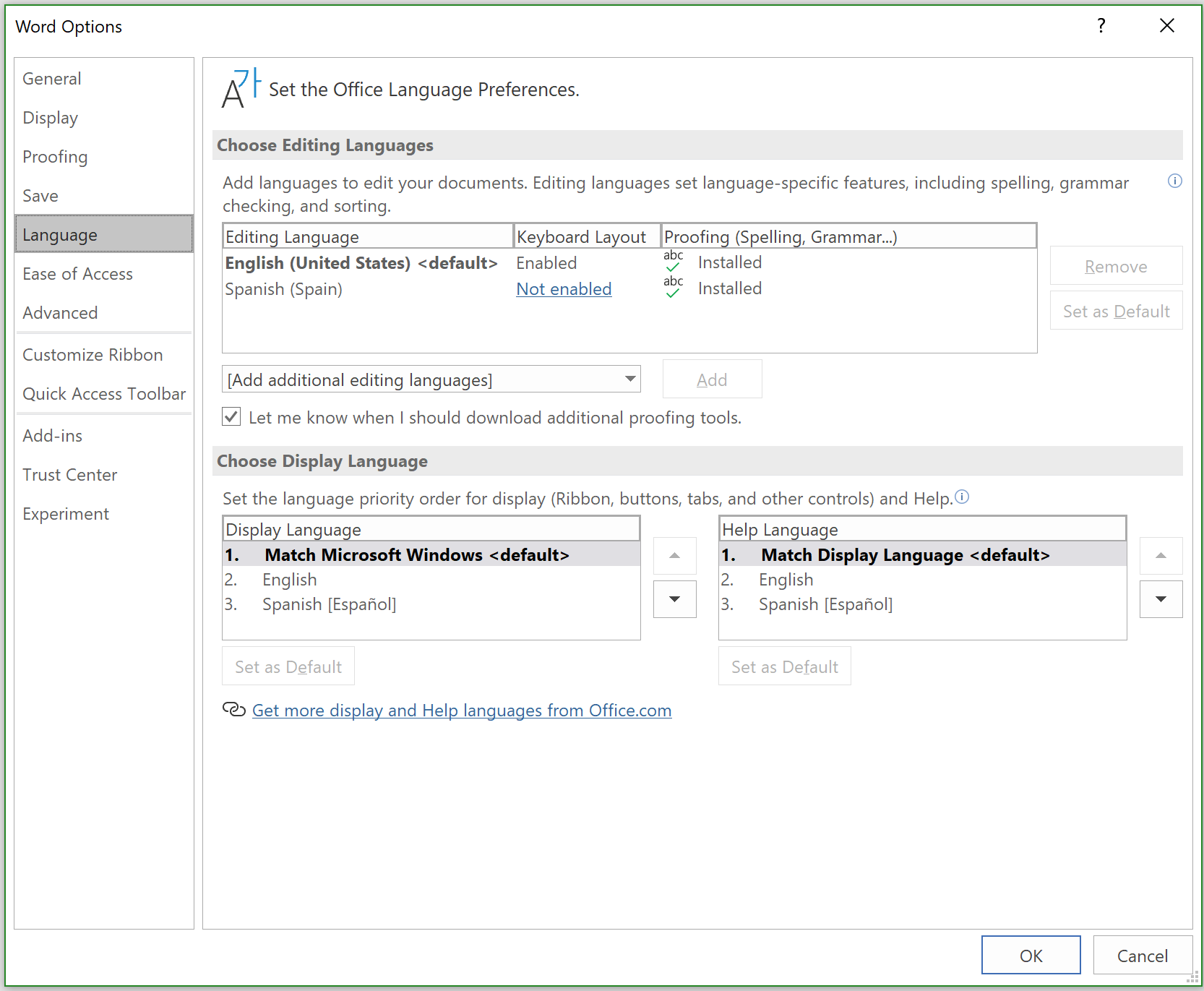Click the up arrow for Help Language priority
The width and height of the screenshot is (1204, 991).
click(1161, 555)
